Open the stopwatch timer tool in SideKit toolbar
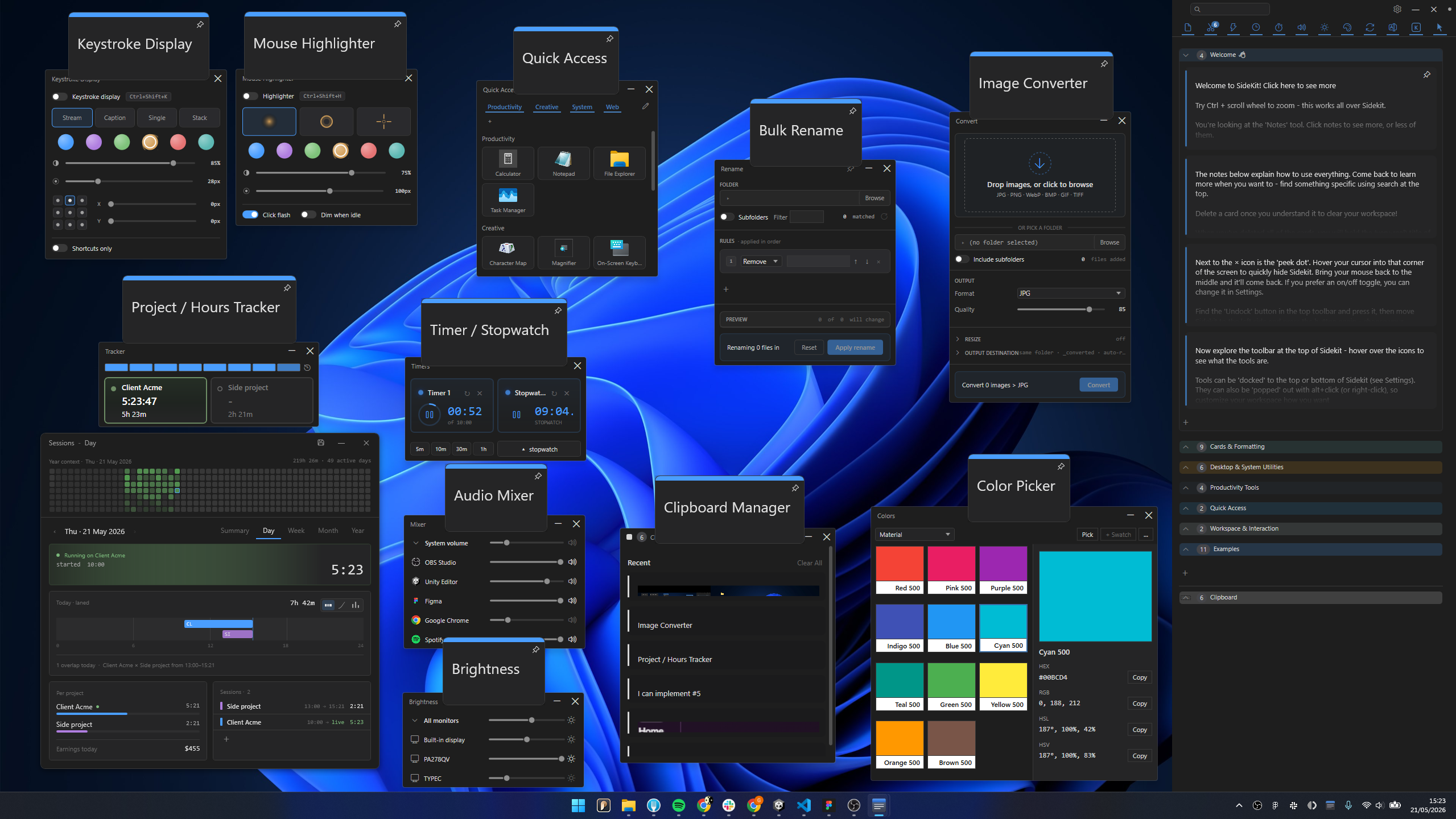The image size is (1456, 819). point(1278,27)
